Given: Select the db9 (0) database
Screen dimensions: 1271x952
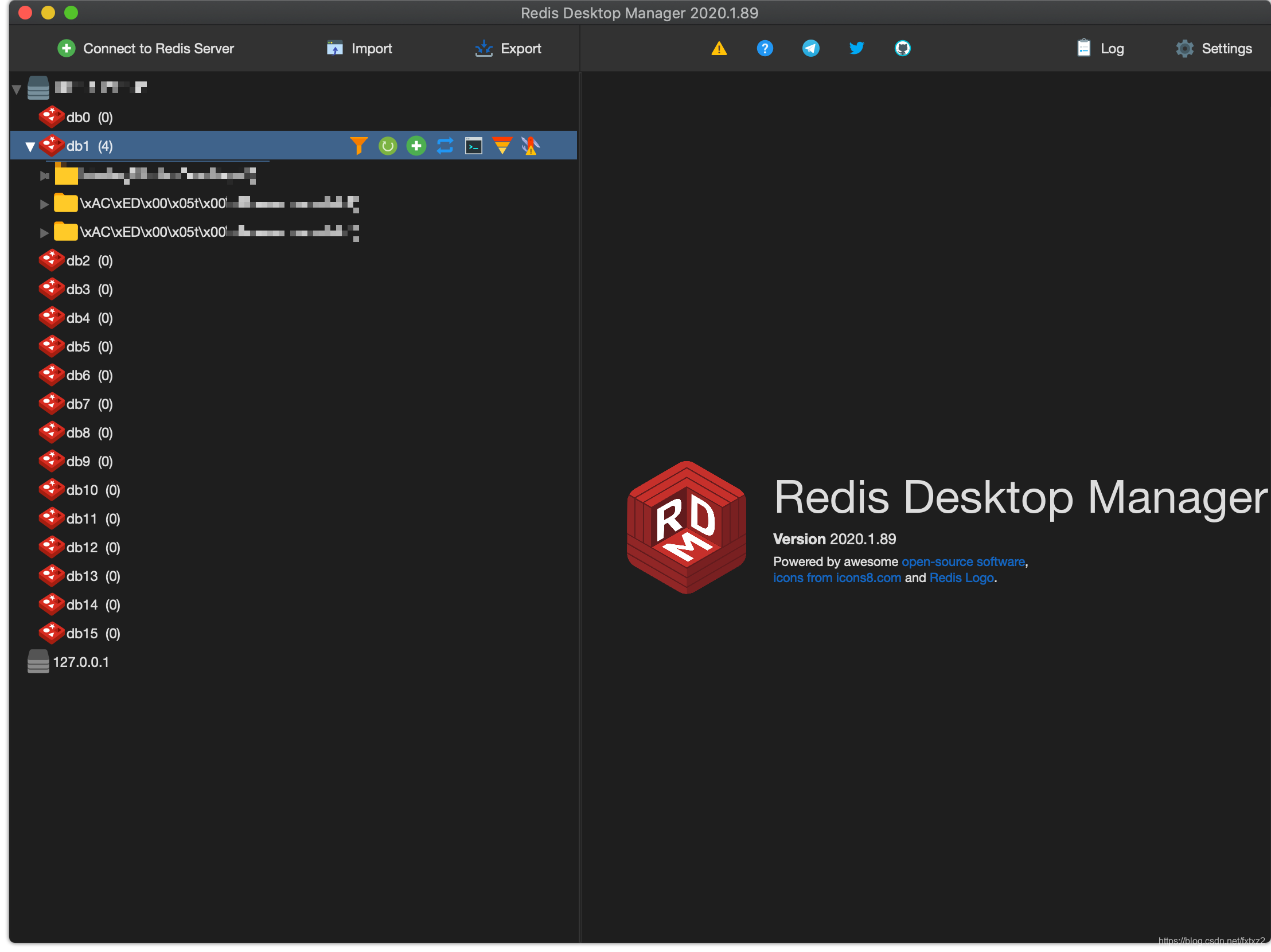Looking at the screenshot, I should point(89,462).
